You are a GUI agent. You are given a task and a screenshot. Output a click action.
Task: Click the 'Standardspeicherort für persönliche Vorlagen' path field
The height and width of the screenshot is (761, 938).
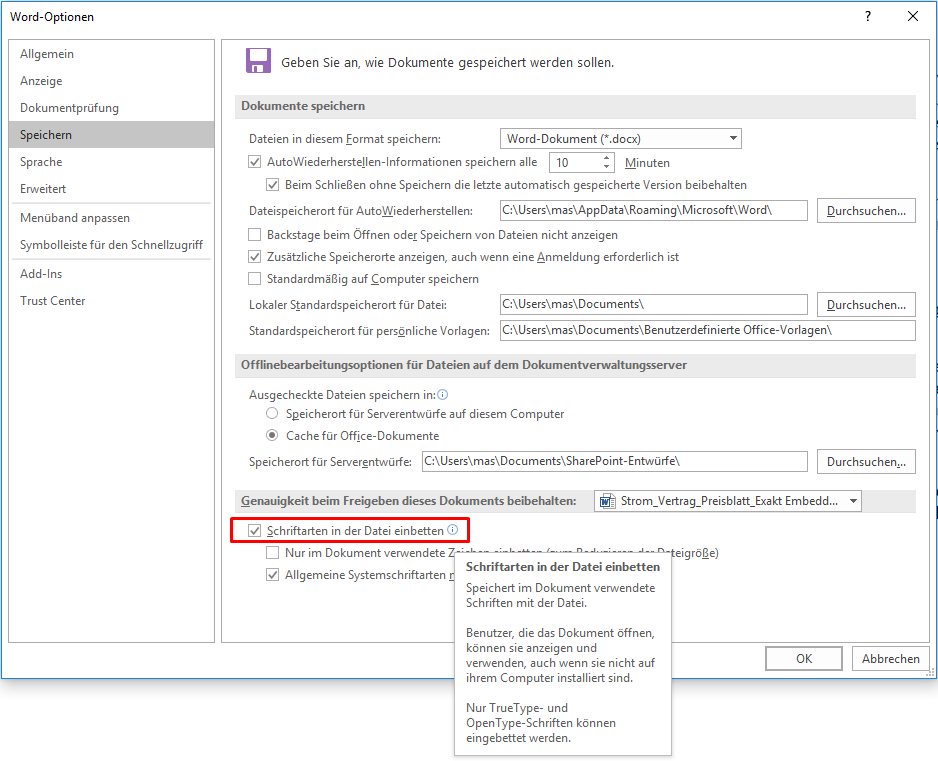(707, 331)
